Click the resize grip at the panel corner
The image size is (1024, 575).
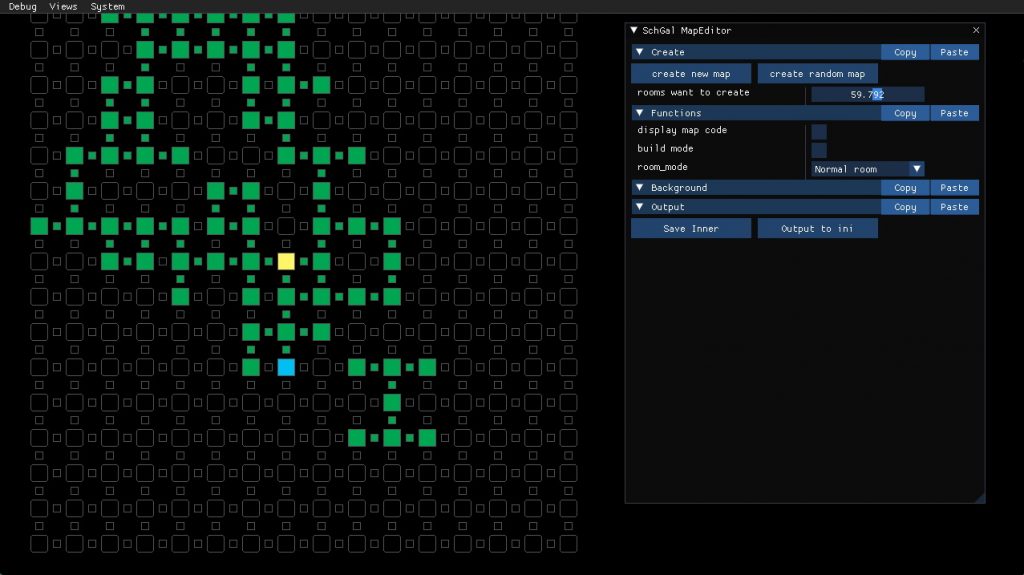pos(979,497)
